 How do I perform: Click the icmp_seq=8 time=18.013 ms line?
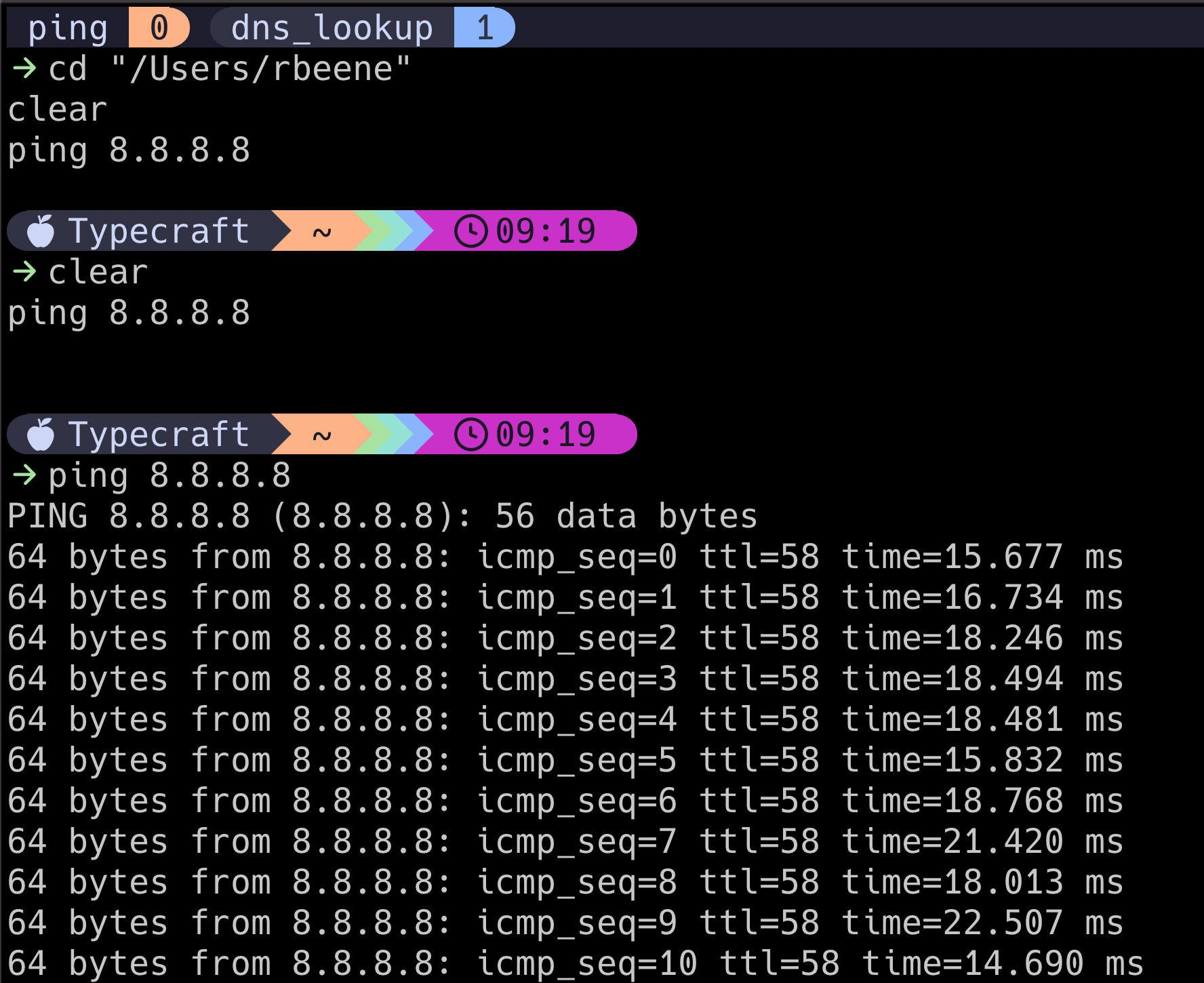[565, 882]
